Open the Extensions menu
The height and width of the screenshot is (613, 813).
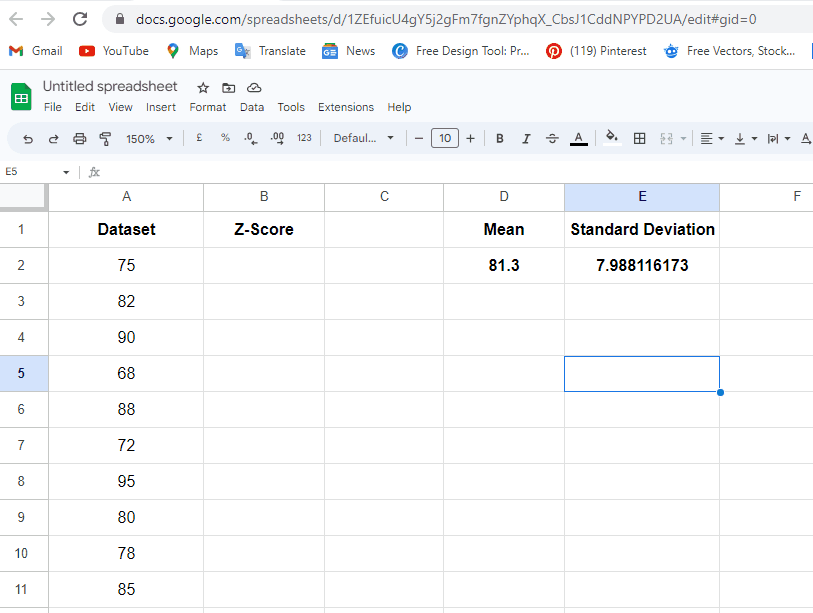[x=346, y=107]
